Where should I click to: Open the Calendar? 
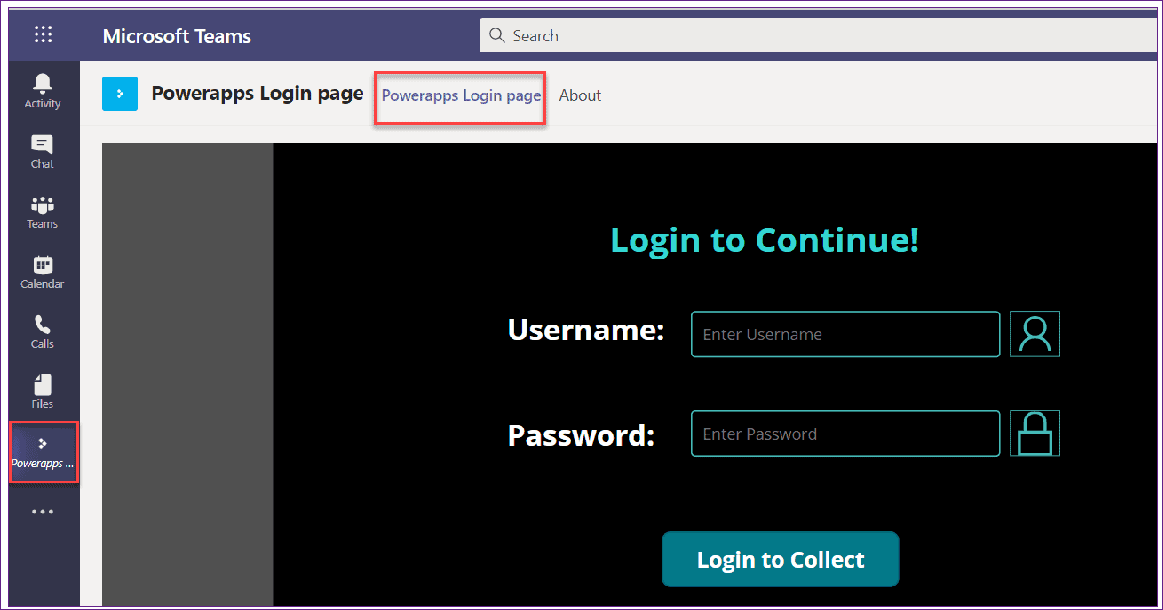41,272
